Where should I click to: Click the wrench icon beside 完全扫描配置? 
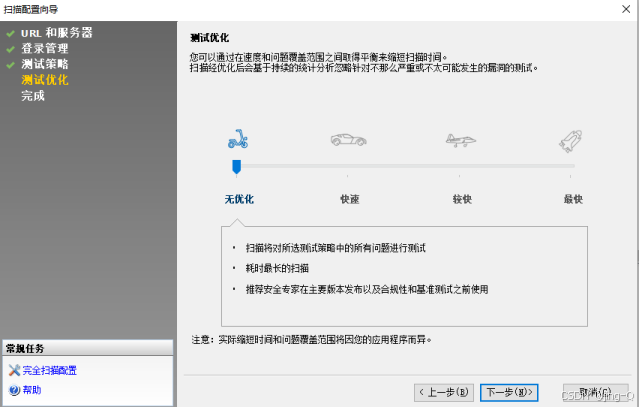click(14, 370)
